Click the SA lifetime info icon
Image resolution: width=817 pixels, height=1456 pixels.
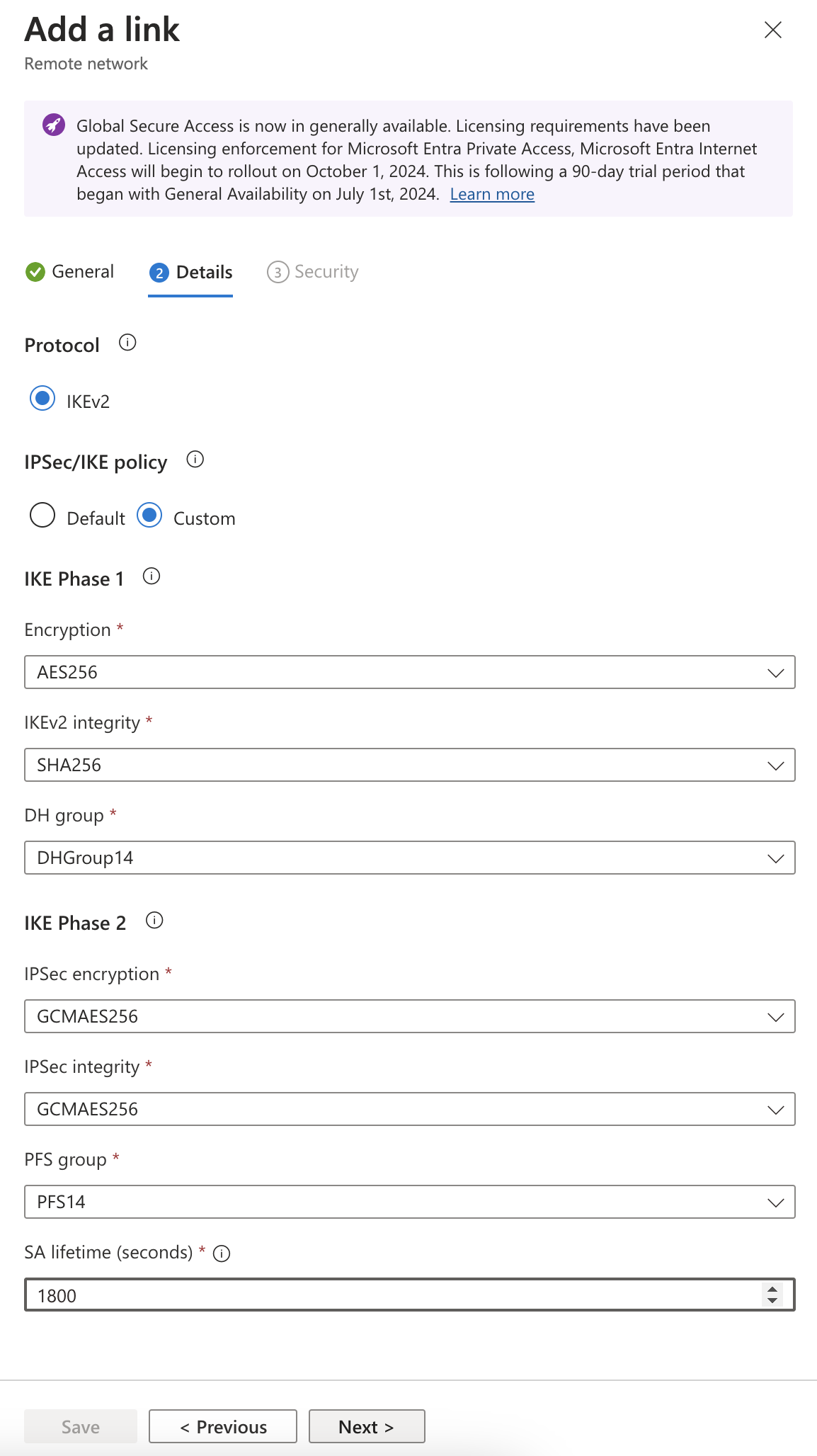[222, 1254]
